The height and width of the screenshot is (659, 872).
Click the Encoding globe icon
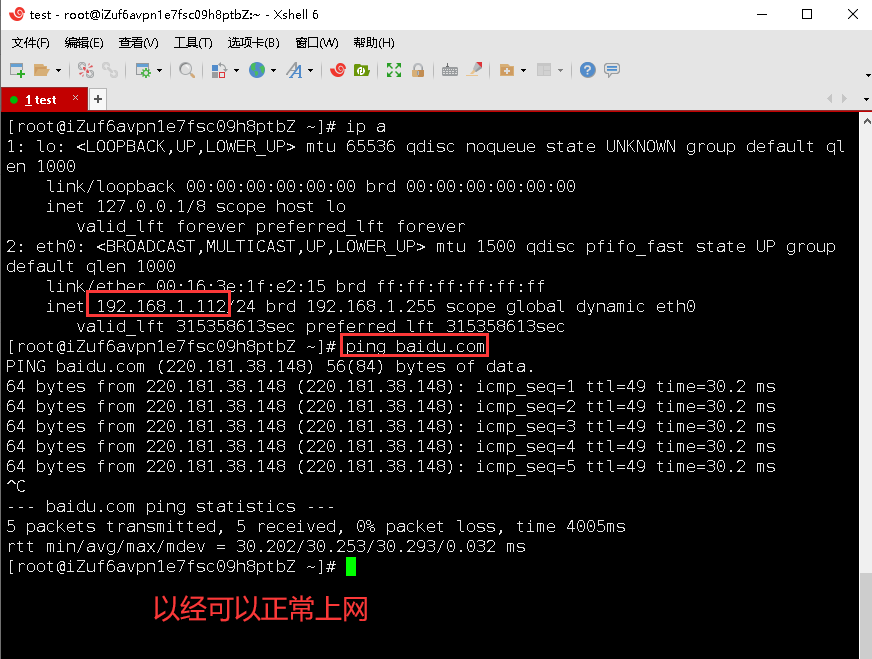click(x=256, y=70)
